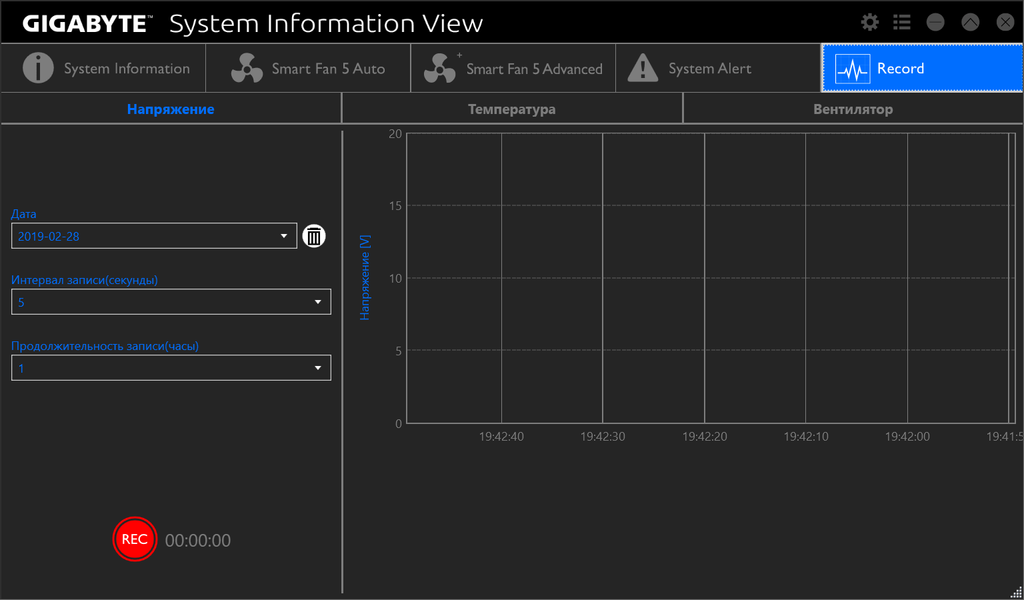Switch to Smart Fan 5 Advanced tab
Image resolution: width=1024 pixels, height=600 pixels.
513,69
